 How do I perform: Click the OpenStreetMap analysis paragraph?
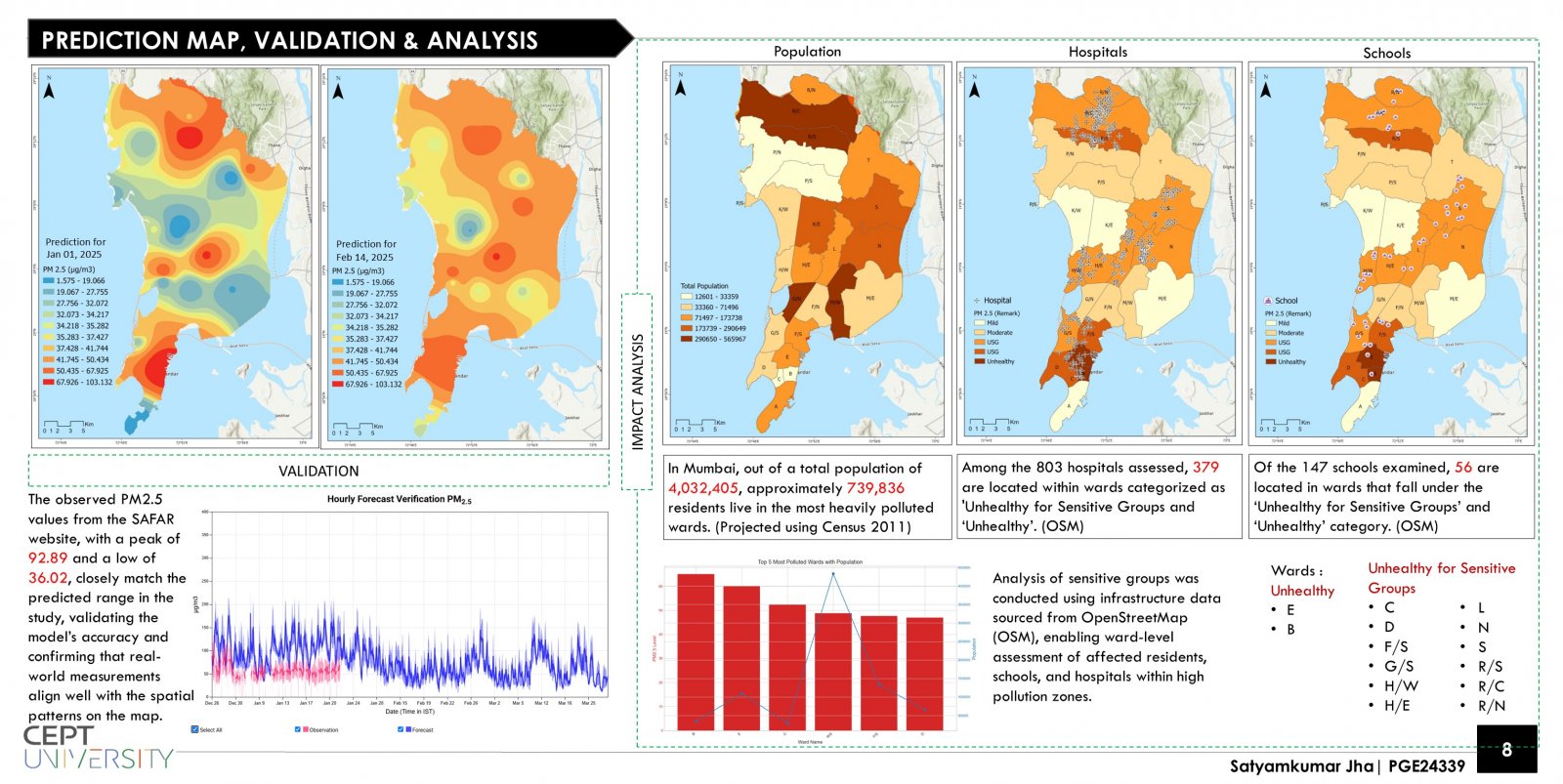pyautogui.click(x=1107, y=638)
